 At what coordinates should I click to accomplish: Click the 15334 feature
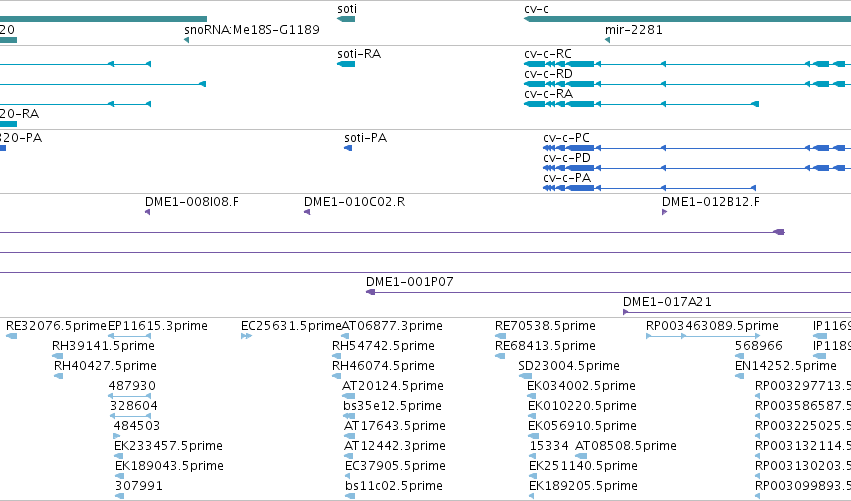[x=532, y=456]
